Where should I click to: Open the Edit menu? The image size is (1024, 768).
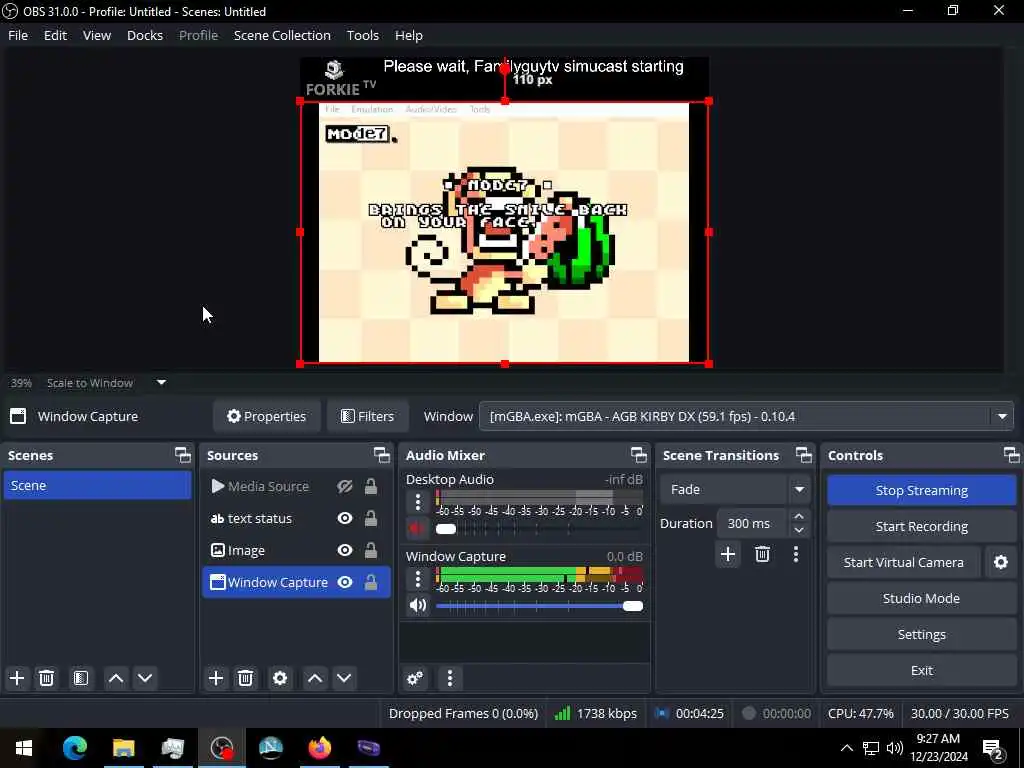(x=56, y=35)
